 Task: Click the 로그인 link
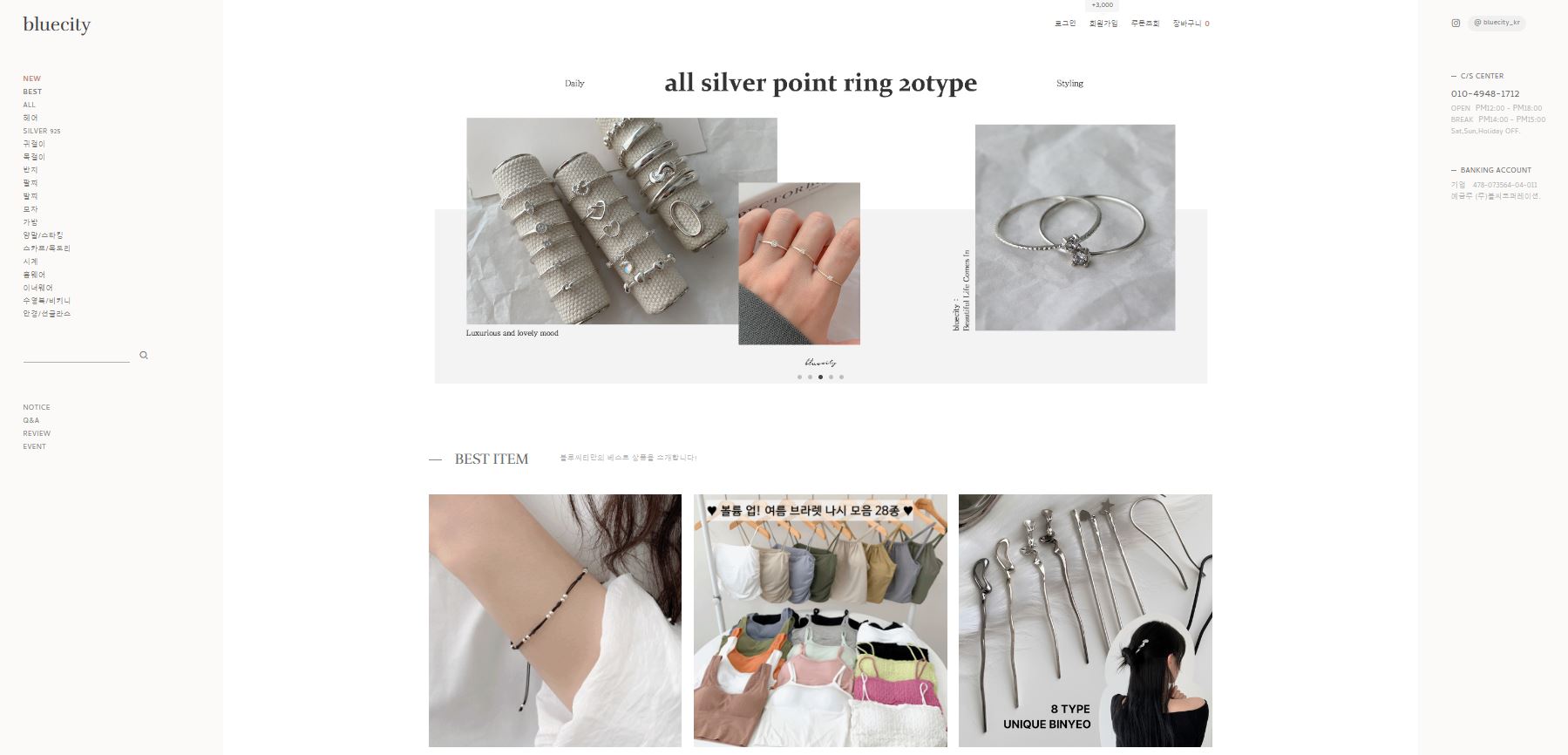tap(1065, 24)
